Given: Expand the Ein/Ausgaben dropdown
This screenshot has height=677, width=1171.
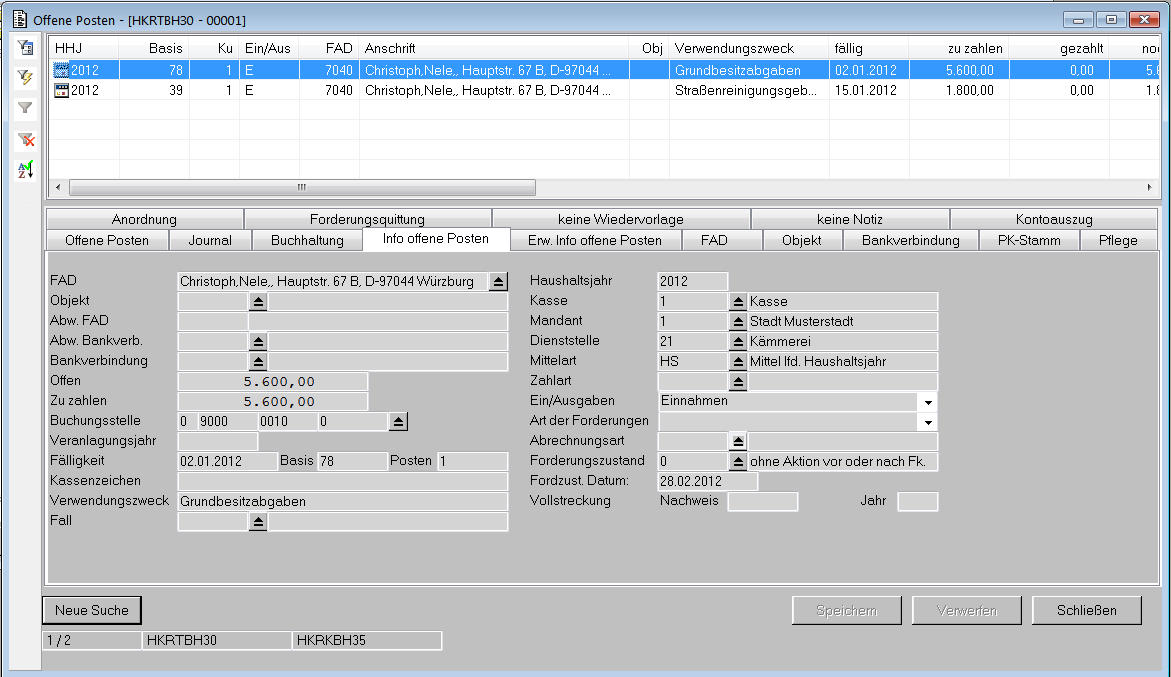Looking at the screenshot, I should click(x=928, y=402).
